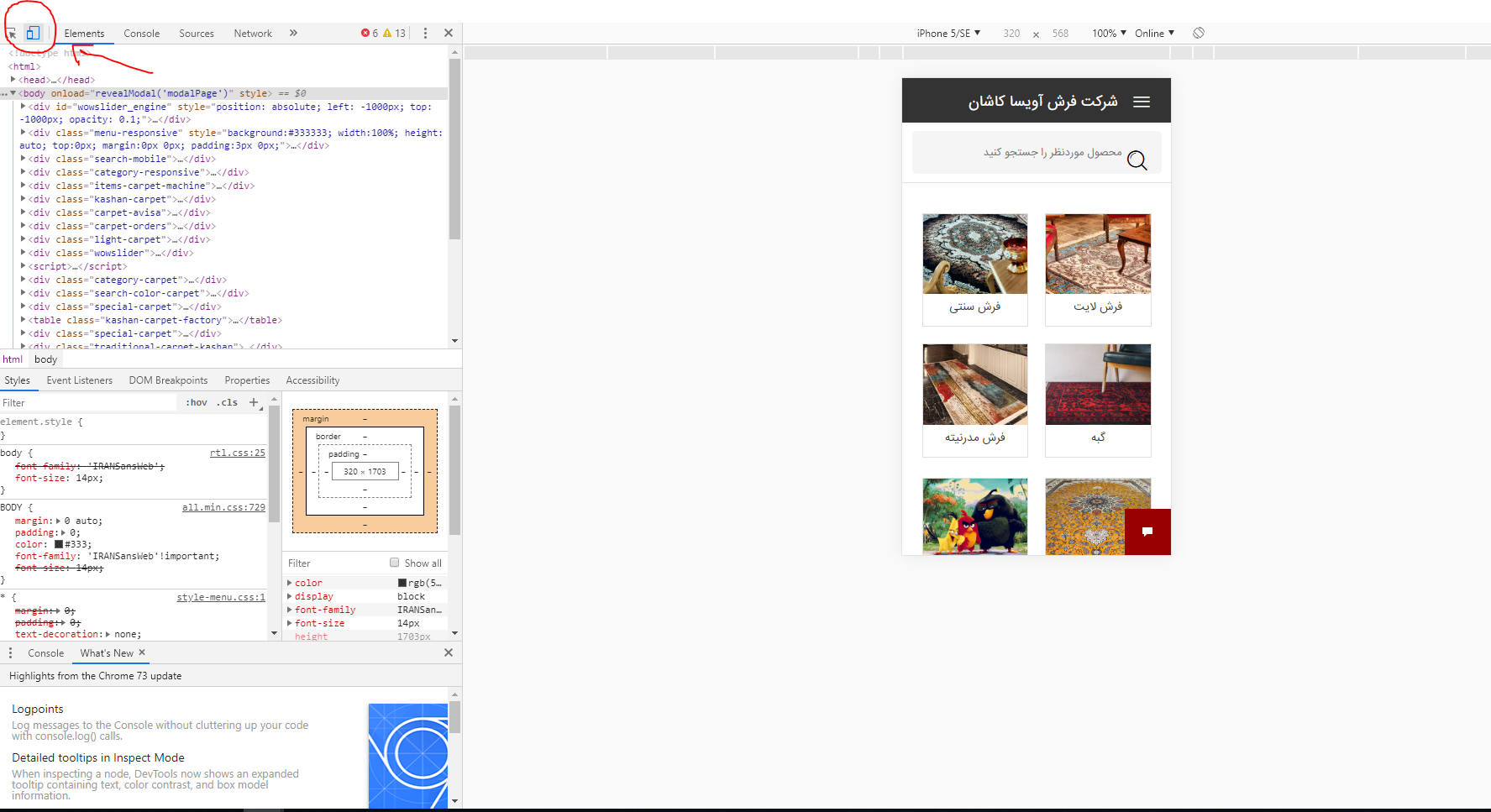
Task: Open the فرش مدرنیته carpet thumbnail
Action: (975, 384)
